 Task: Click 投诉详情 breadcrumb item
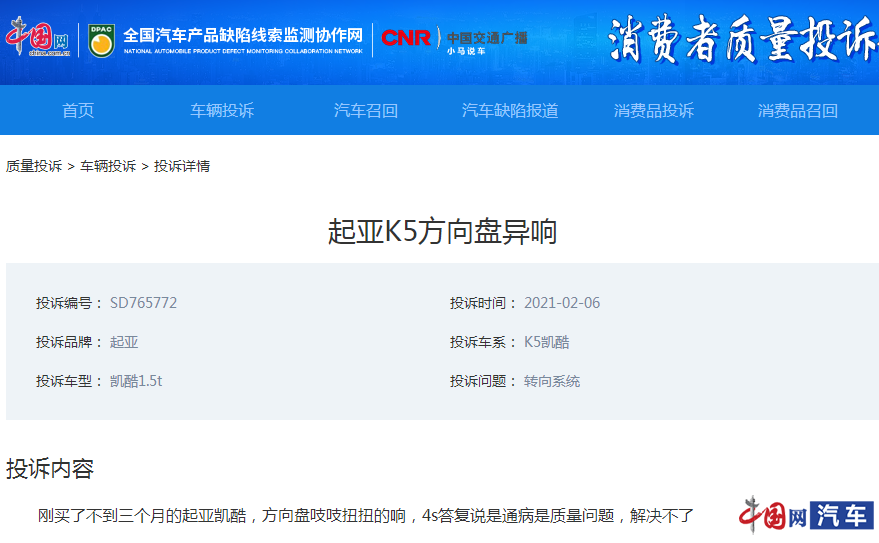182,166
